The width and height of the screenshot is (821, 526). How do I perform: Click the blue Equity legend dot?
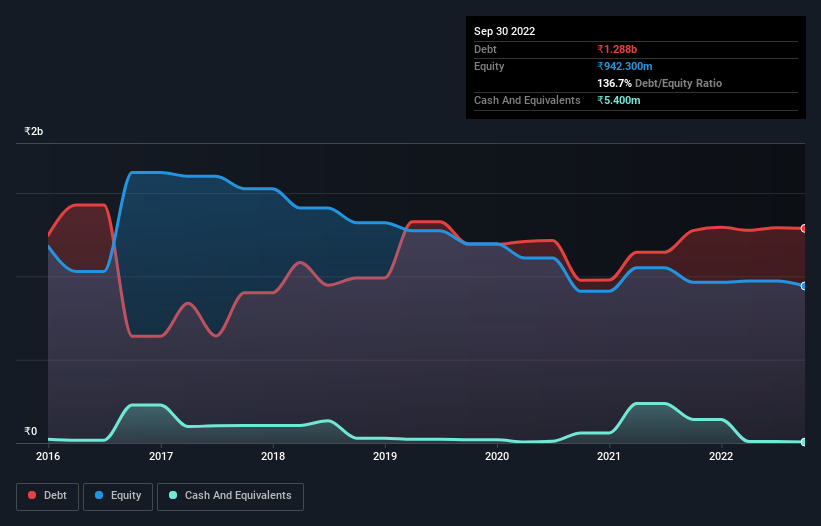99,495
